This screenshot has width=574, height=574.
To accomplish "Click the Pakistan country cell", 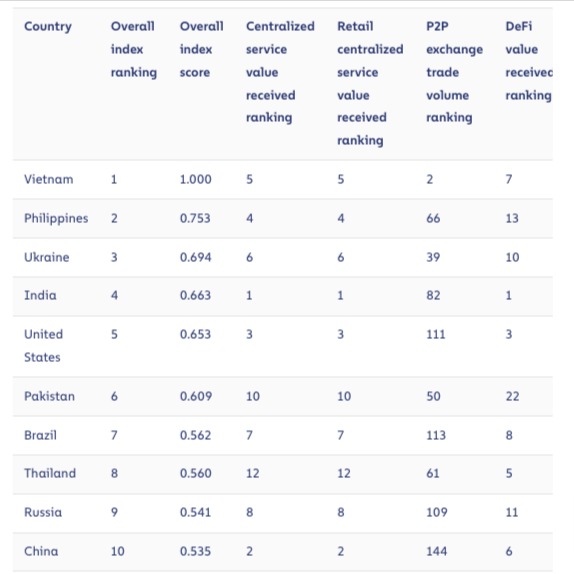I will point(49,396).
